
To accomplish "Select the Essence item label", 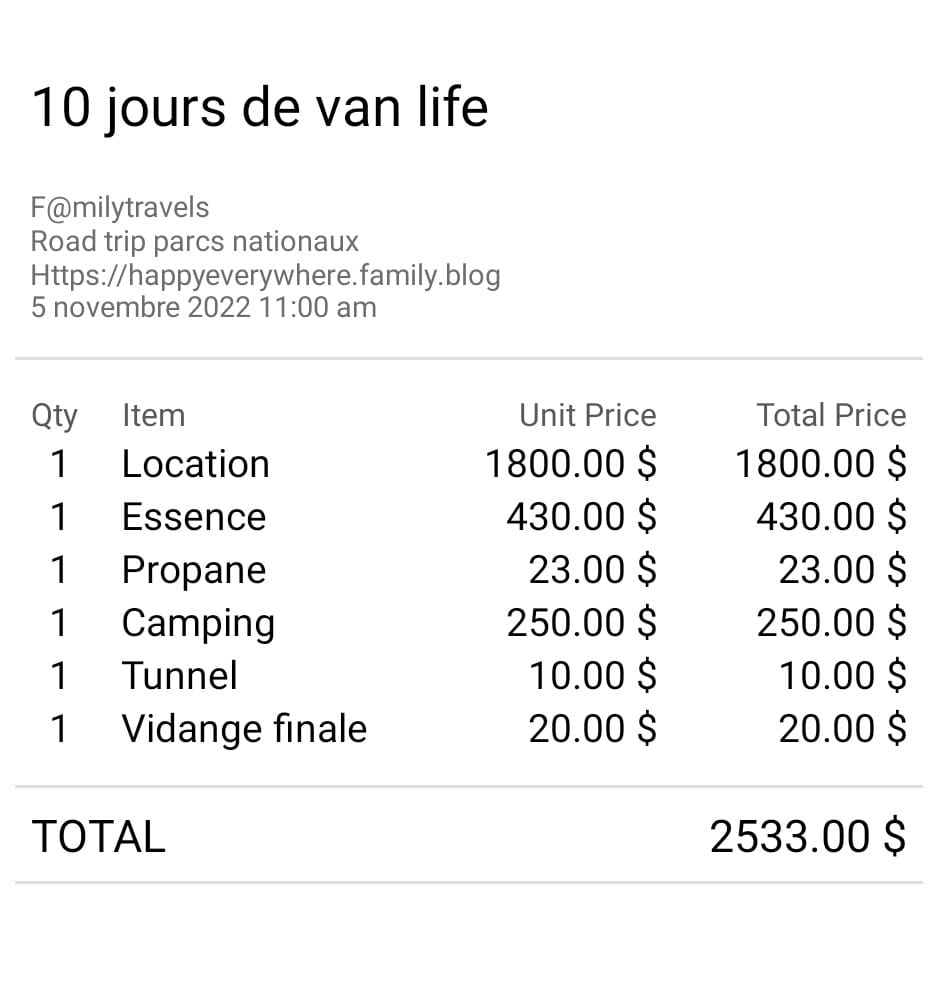I will coord(193,517).
